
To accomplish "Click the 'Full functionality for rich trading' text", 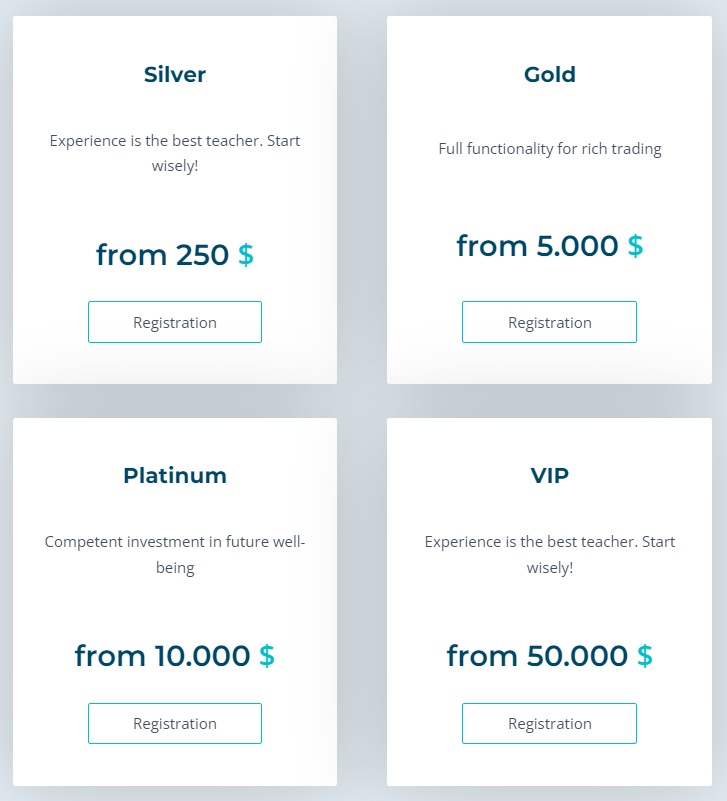I will click(549, 148).
